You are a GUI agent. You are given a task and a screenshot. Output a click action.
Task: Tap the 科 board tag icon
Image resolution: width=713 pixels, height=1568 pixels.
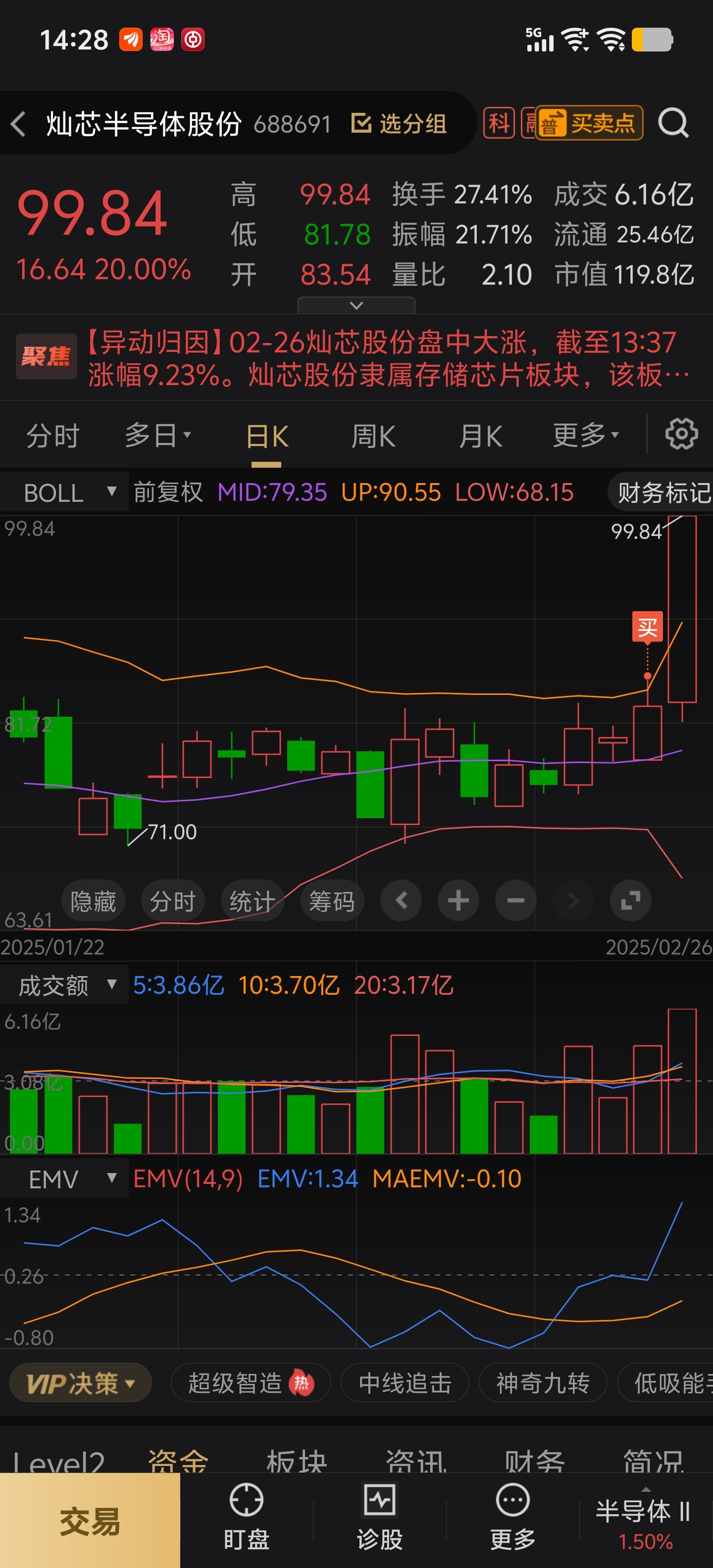click(499, 124)
